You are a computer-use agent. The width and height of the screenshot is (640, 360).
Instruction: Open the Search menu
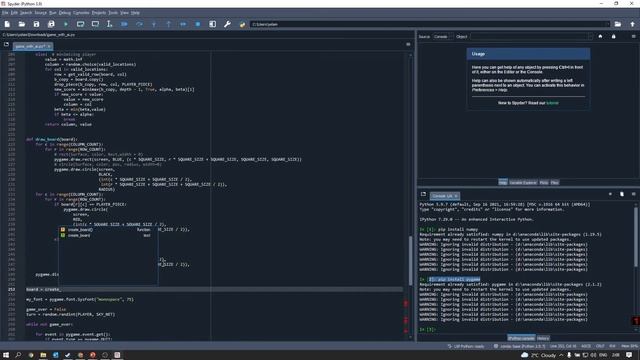26,13
